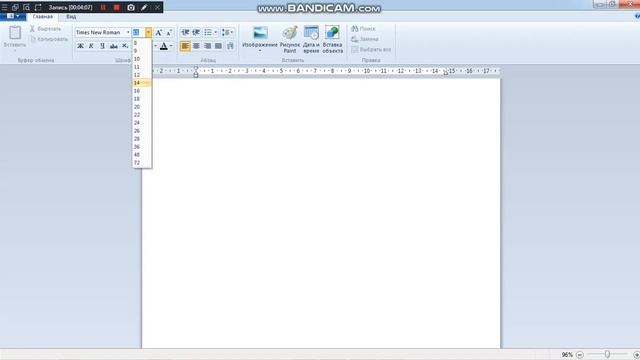Take a screenshot with Bandicam camera icon

(131, 7)
